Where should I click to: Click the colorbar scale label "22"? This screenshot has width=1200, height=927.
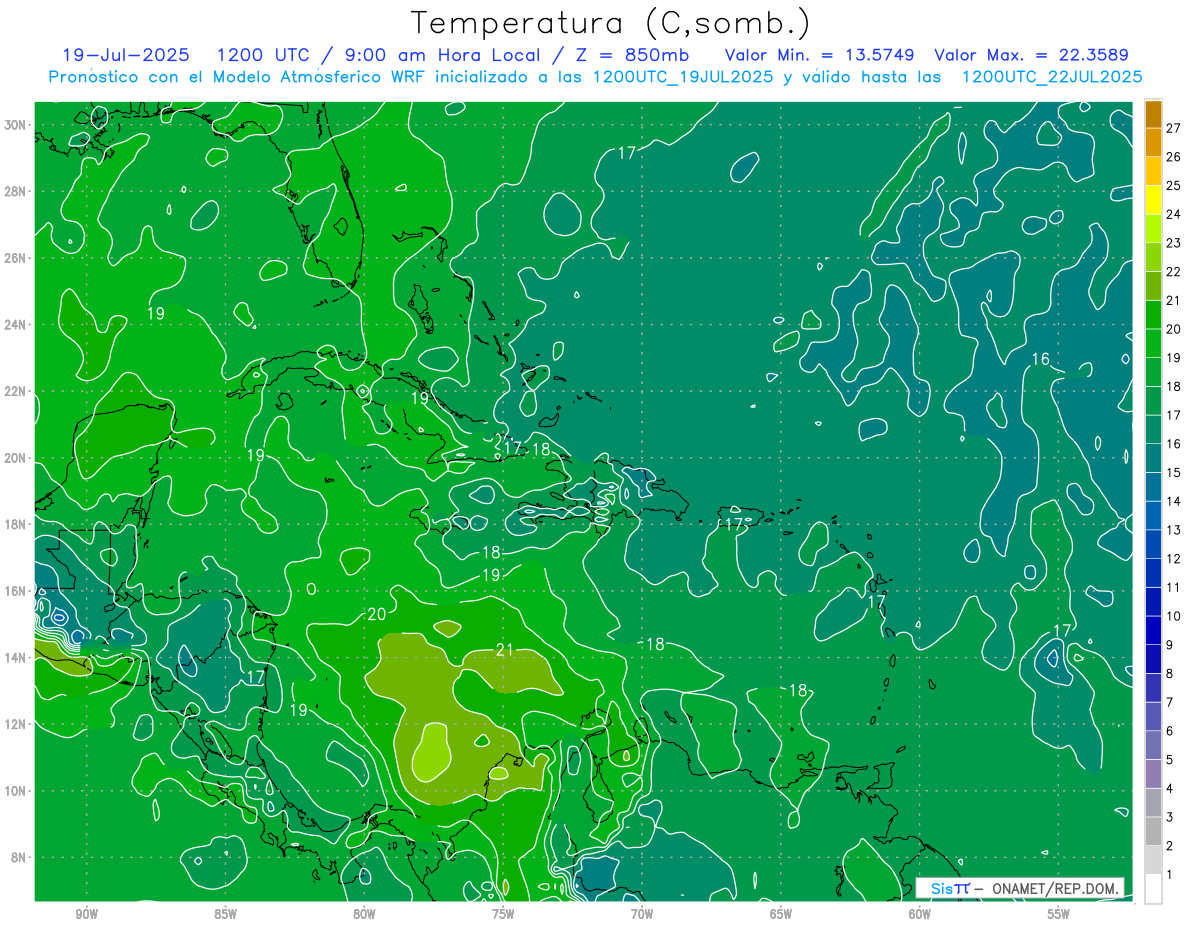1174,271
